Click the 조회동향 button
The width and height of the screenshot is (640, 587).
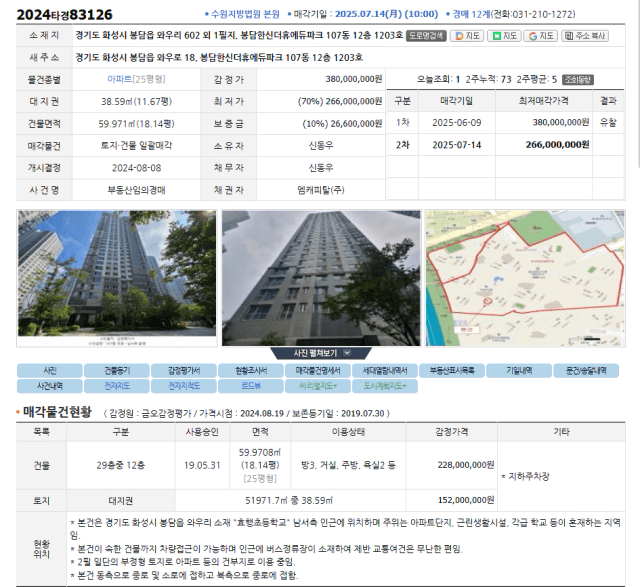pos(578,80)
